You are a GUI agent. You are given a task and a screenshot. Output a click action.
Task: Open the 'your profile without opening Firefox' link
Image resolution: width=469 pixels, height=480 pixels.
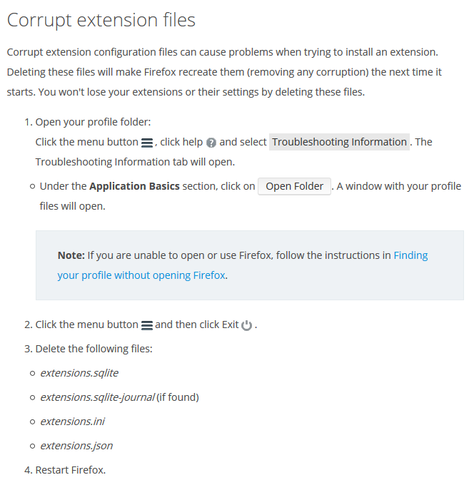141,275
